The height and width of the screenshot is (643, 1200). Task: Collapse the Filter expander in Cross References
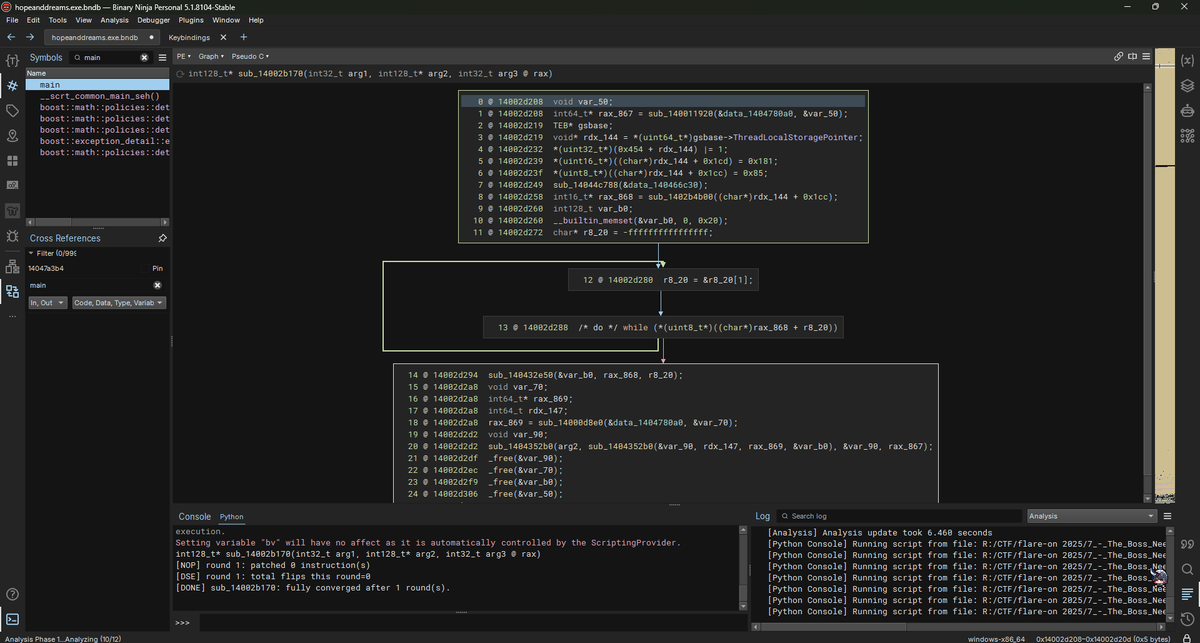[31, 253]
